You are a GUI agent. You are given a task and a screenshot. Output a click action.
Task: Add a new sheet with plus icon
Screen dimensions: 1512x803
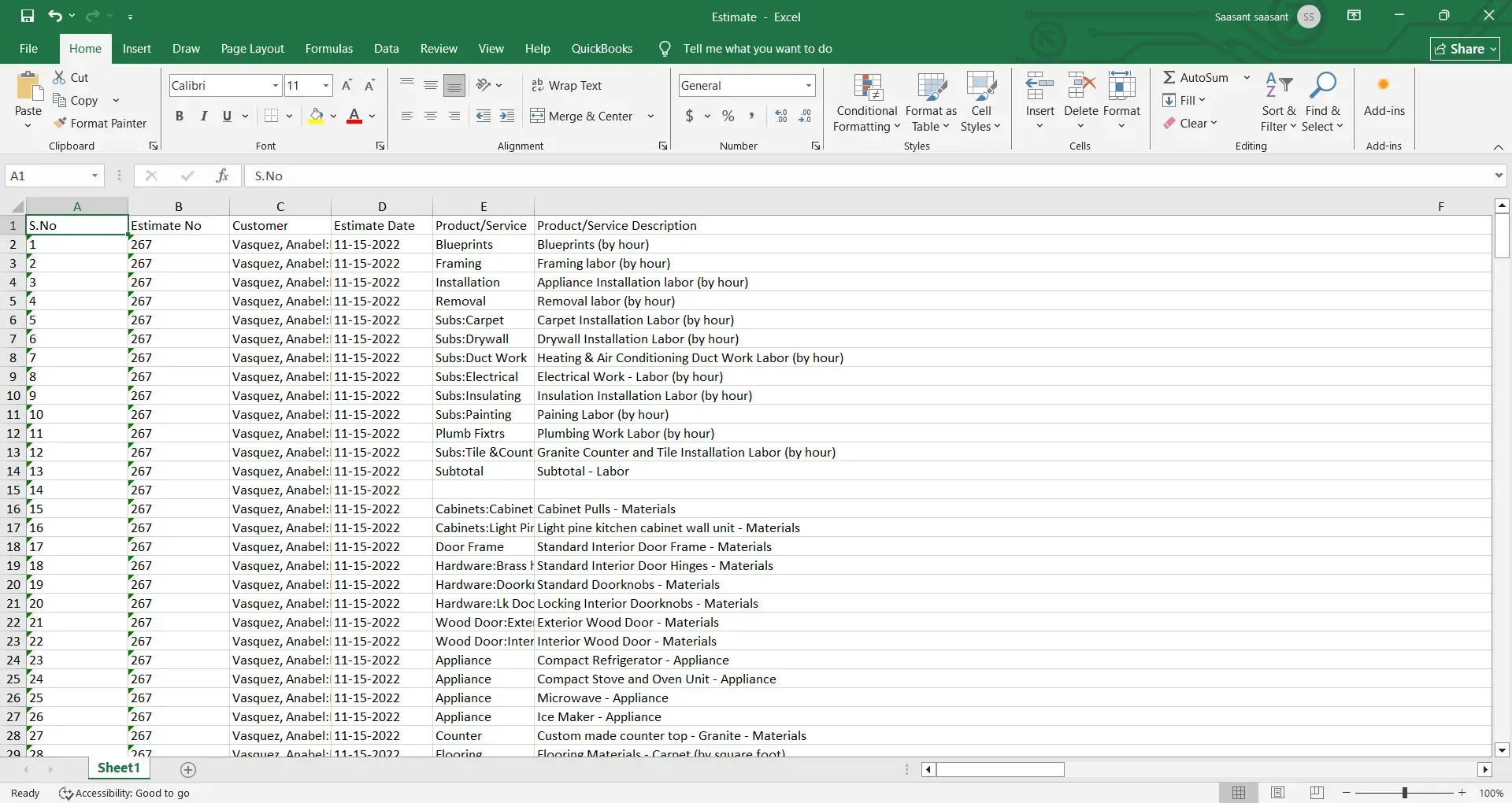188,769
